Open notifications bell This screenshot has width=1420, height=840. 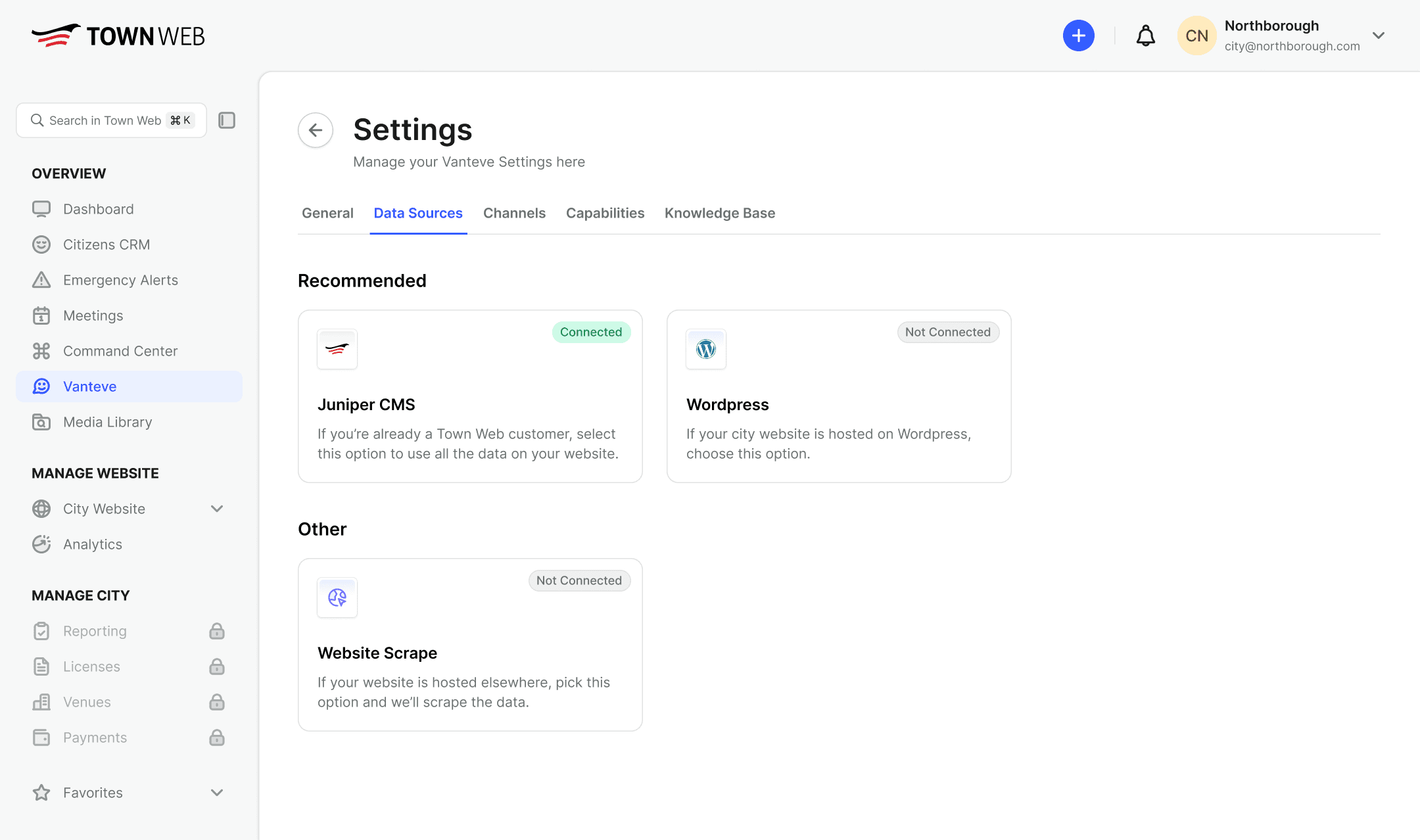coord(1146,35)
